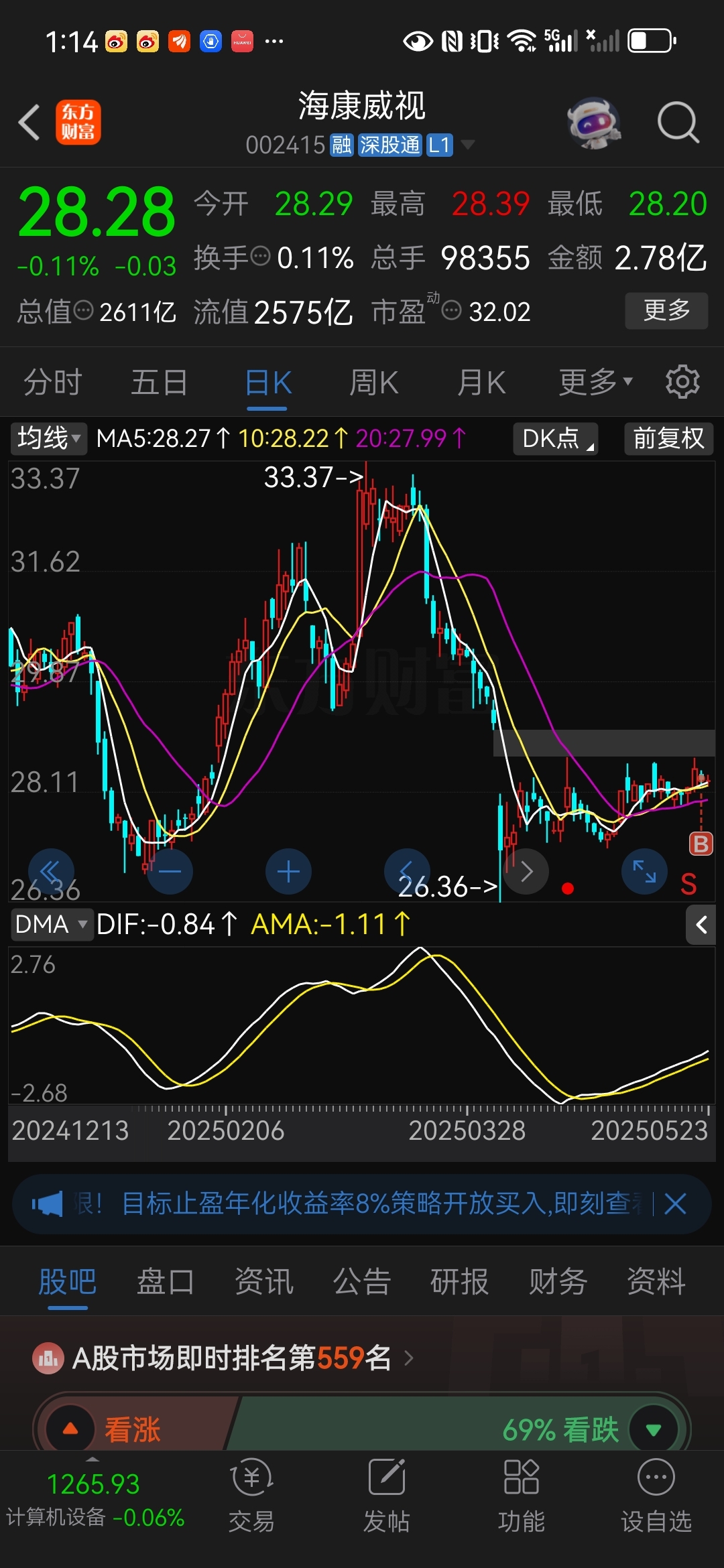Vote bearish with down-arrow icon
This screenshot has height=1568, width=724.
click(654, 1429)
